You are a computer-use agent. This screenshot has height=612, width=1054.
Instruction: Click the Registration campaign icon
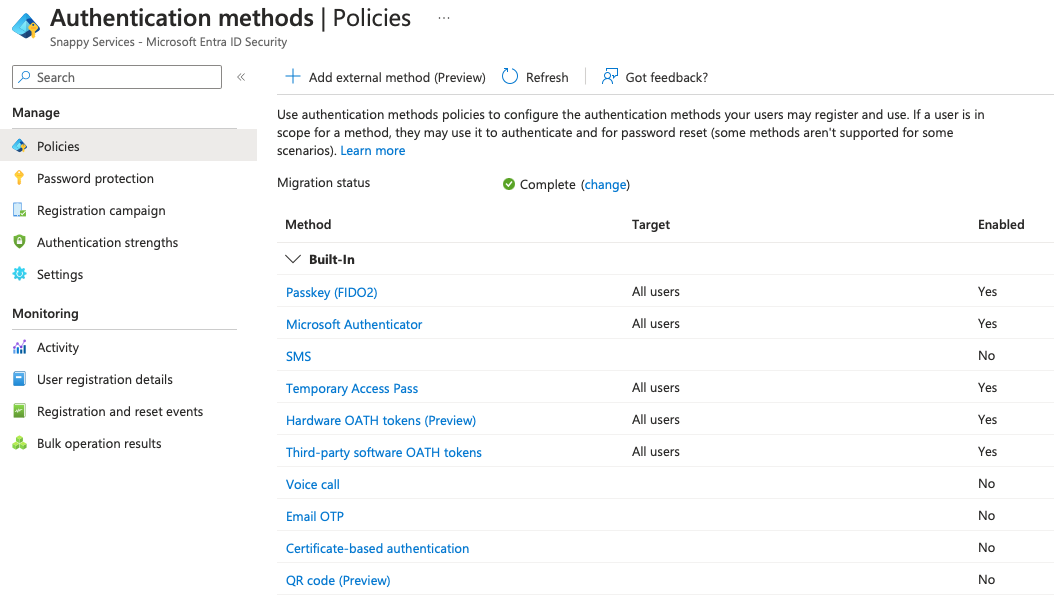coord(19,211)
